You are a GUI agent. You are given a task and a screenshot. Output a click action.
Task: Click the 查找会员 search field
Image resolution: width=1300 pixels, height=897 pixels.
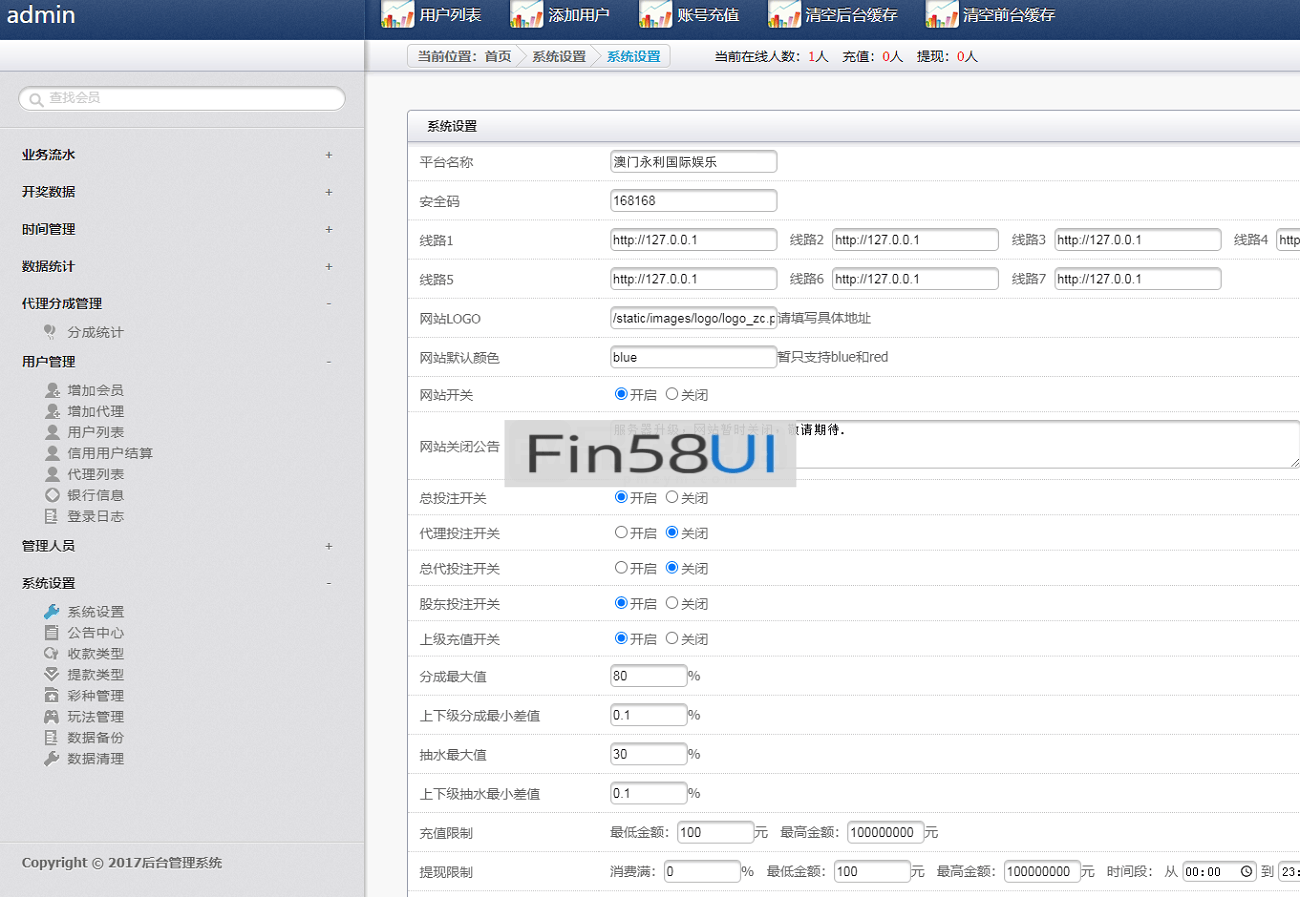(x=190, y=98)
